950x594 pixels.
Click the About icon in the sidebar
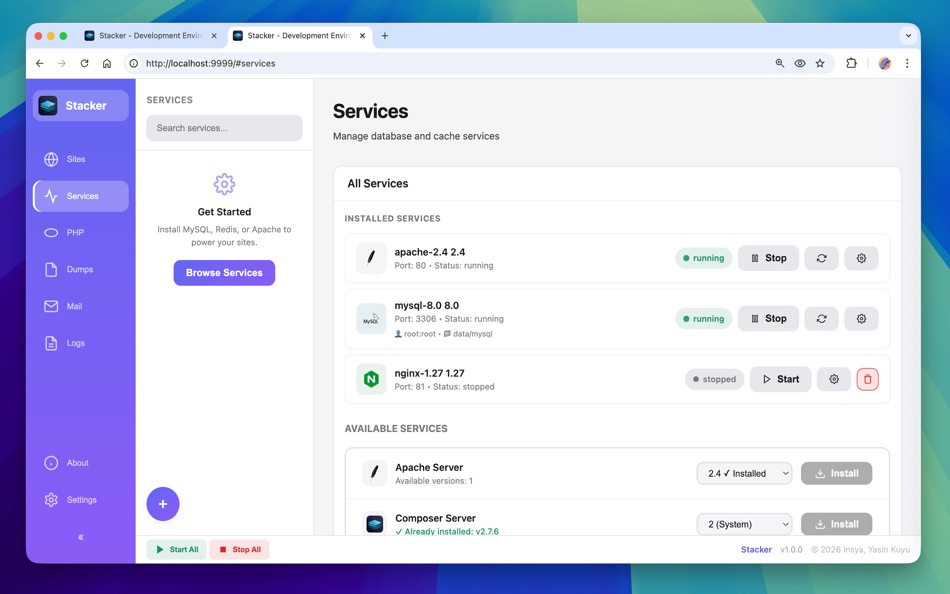click(x=50, y=463)
